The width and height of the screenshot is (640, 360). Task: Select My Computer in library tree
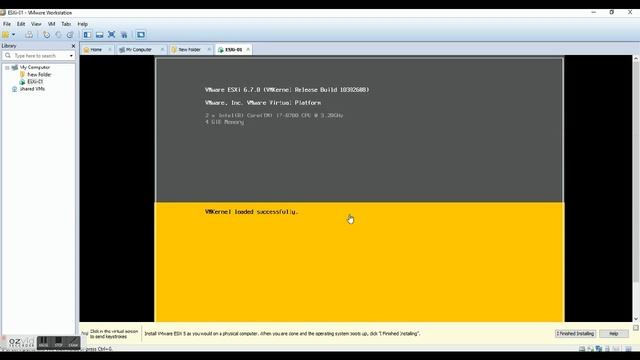(x=35, y=67)
